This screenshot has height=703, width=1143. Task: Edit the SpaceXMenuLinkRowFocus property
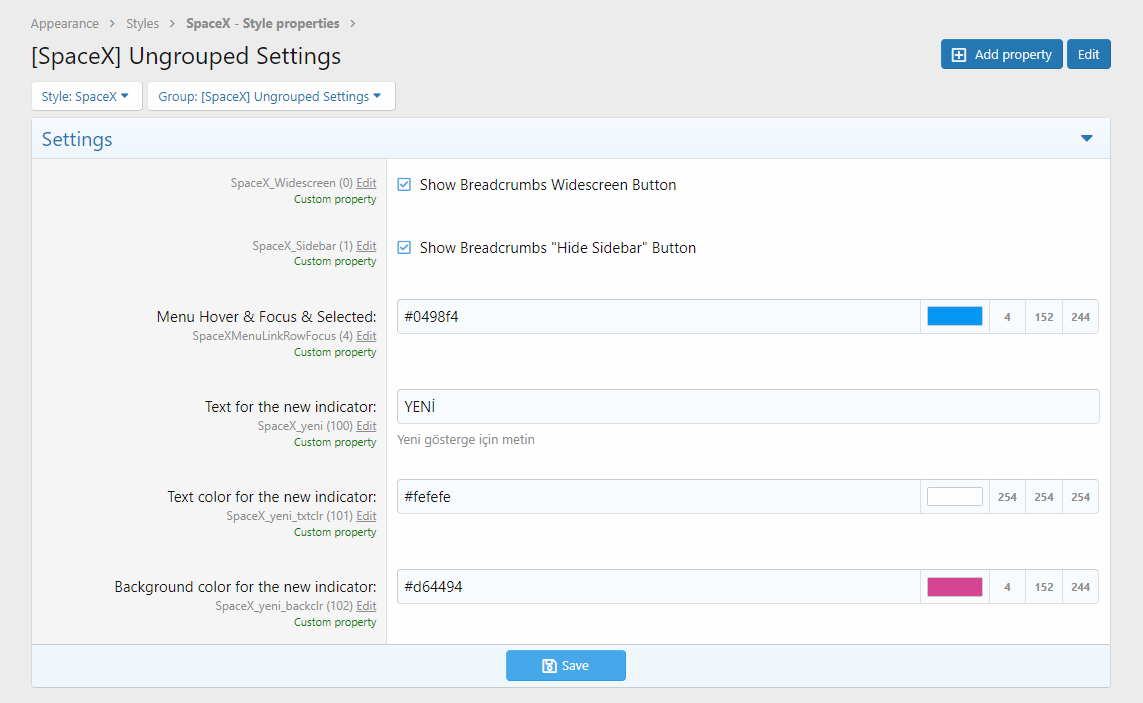[x=366, y=337]
